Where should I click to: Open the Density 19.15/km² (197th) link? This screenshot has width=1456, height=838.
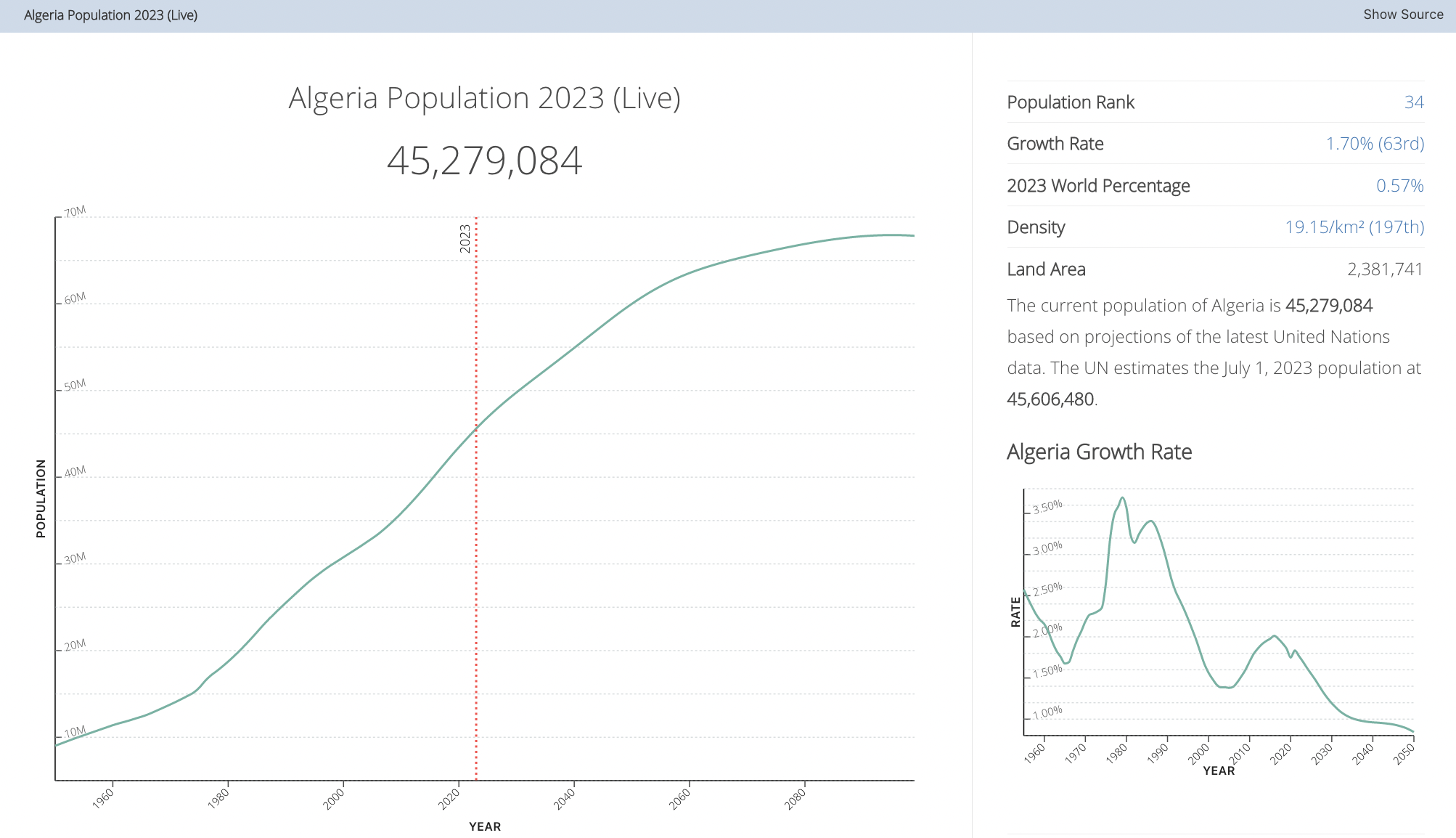[x=1354, y=227]
